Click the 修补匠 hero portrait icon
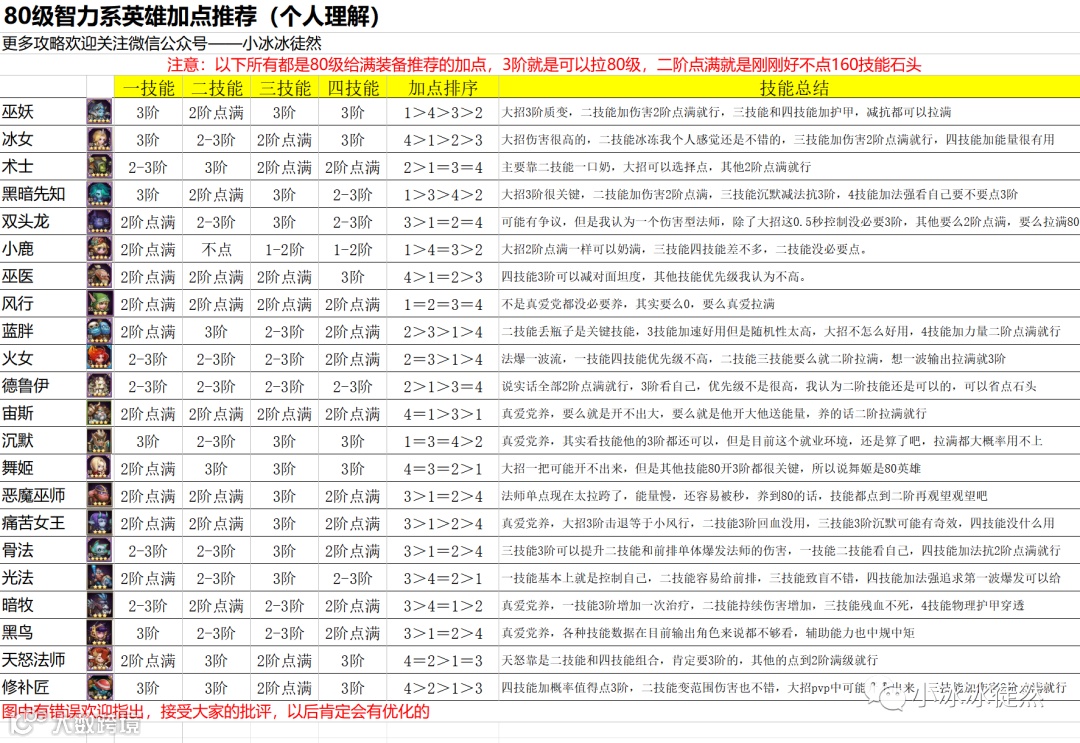This screenshot has width=1080, height=743. (99, 687)
